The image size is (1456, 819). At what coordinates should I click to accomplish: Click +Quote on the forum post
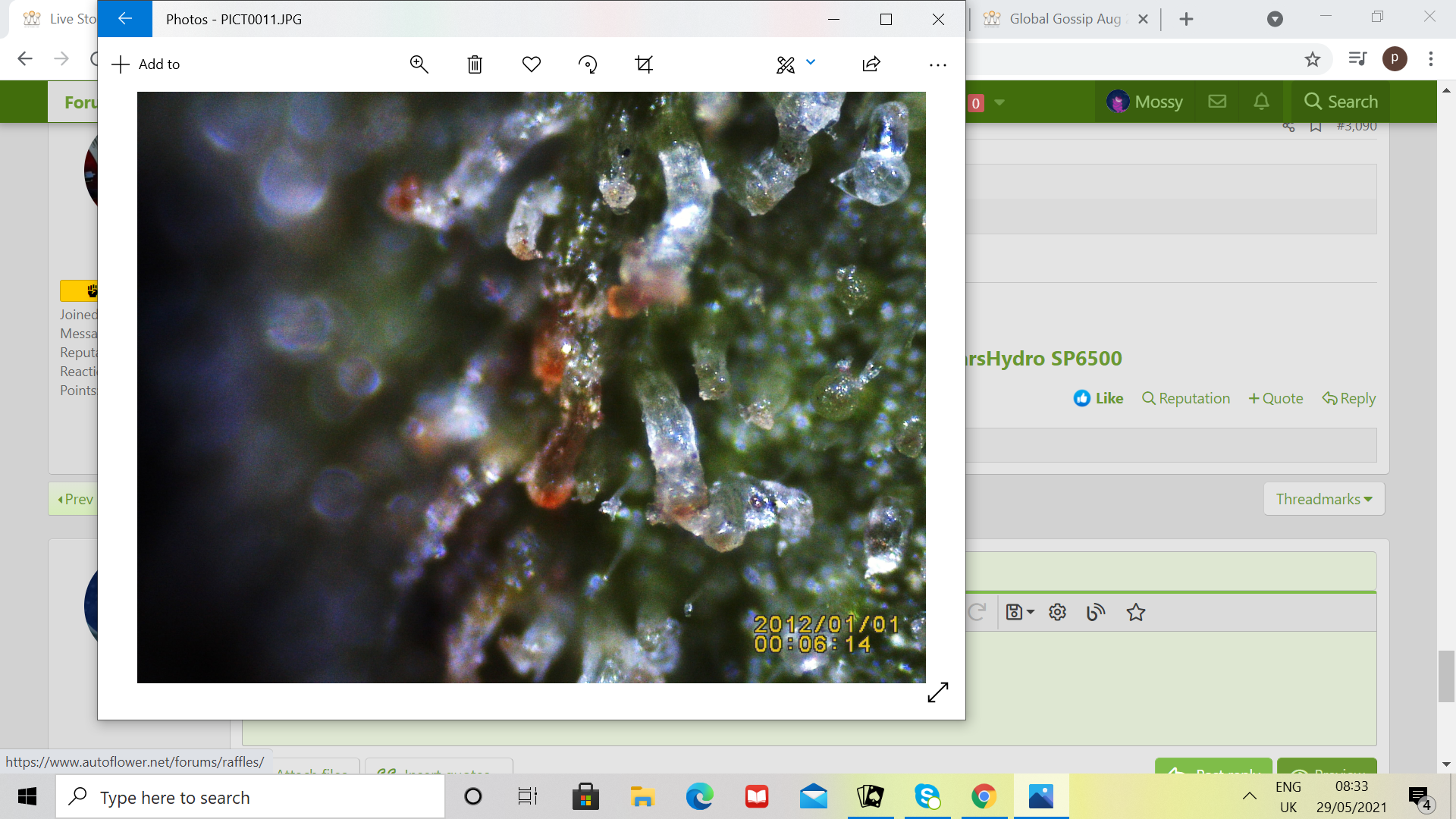pos(1276,398)
